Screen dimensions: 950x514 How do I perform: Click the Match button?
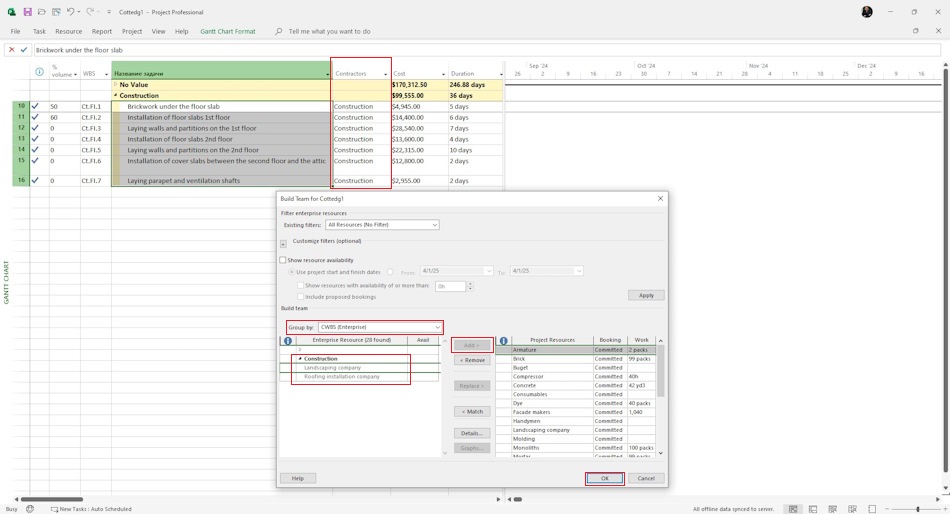click(x=472, y=412)
